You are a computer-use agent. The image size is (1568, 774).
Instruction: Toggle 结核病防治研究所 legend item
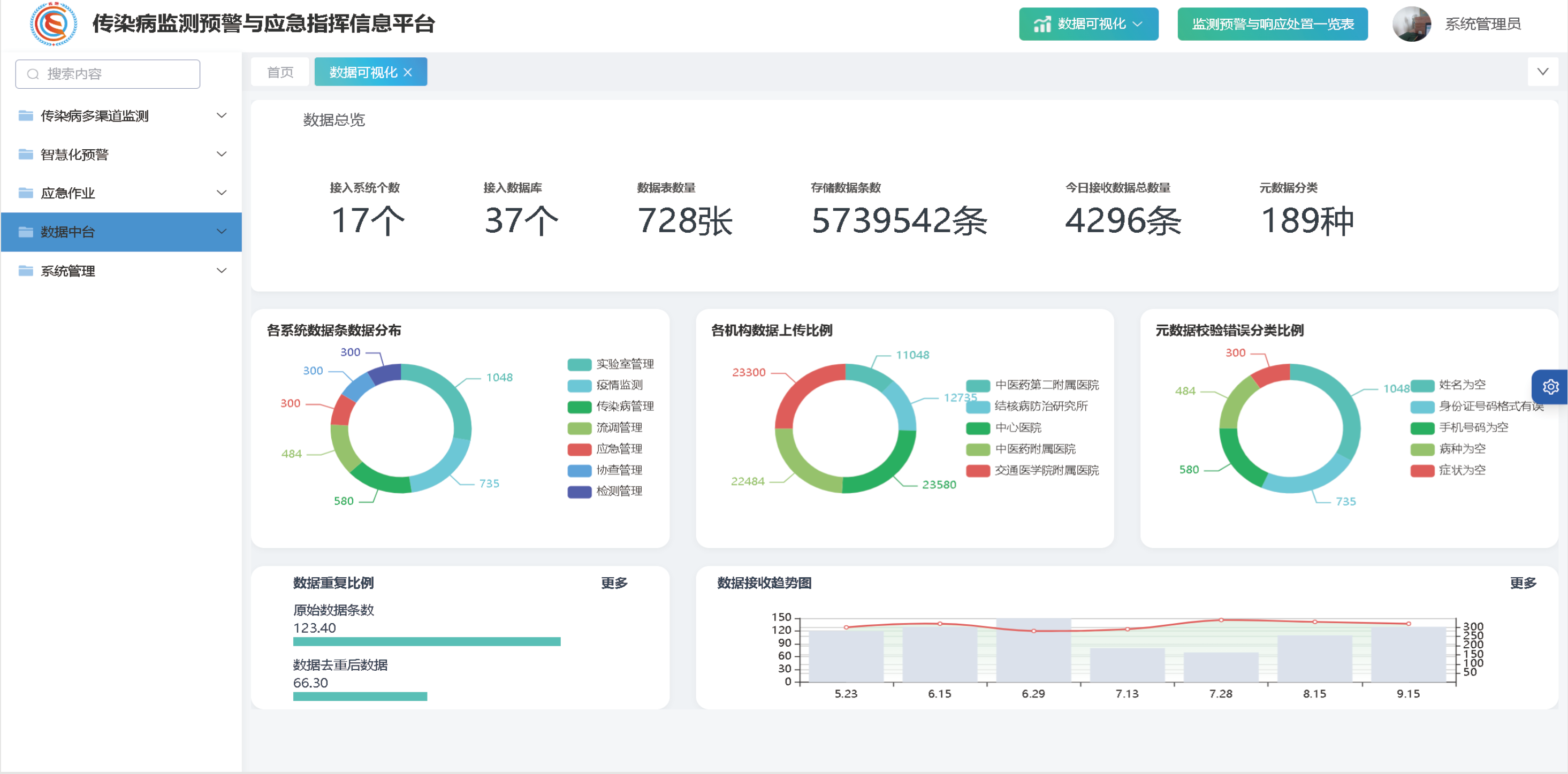(1026, 407)
